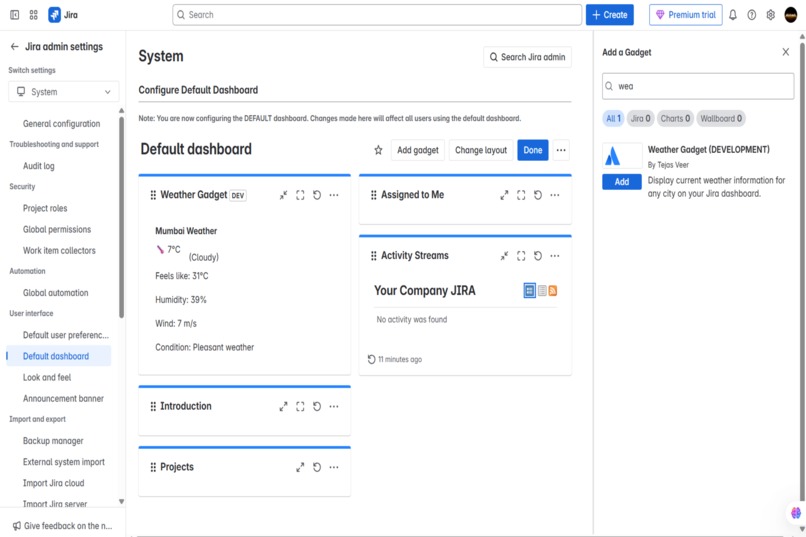Open General configuration settings
This screenshot has height=537, width=806.
tap(62, 124)
